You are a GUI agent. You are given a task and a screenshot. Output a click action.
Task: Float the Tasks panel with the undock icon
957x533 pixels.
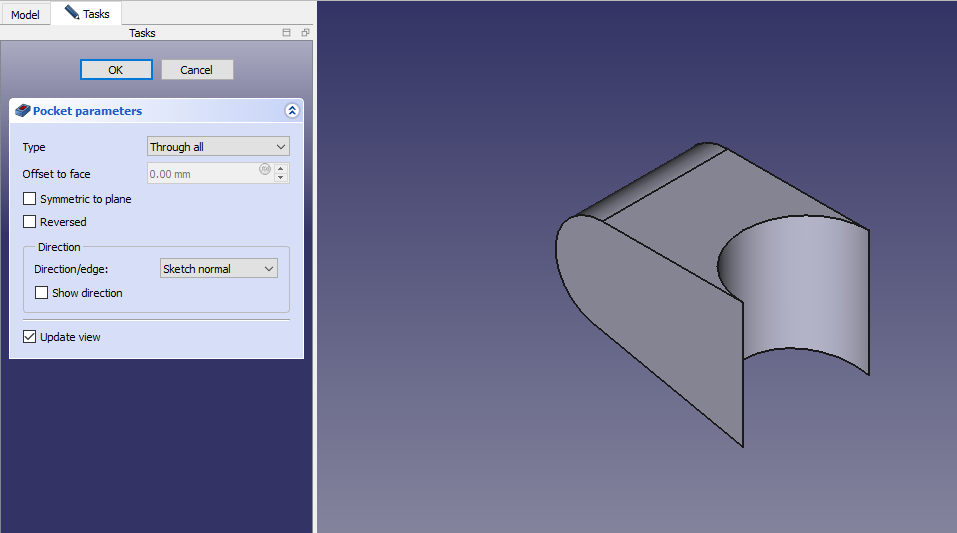305,33
